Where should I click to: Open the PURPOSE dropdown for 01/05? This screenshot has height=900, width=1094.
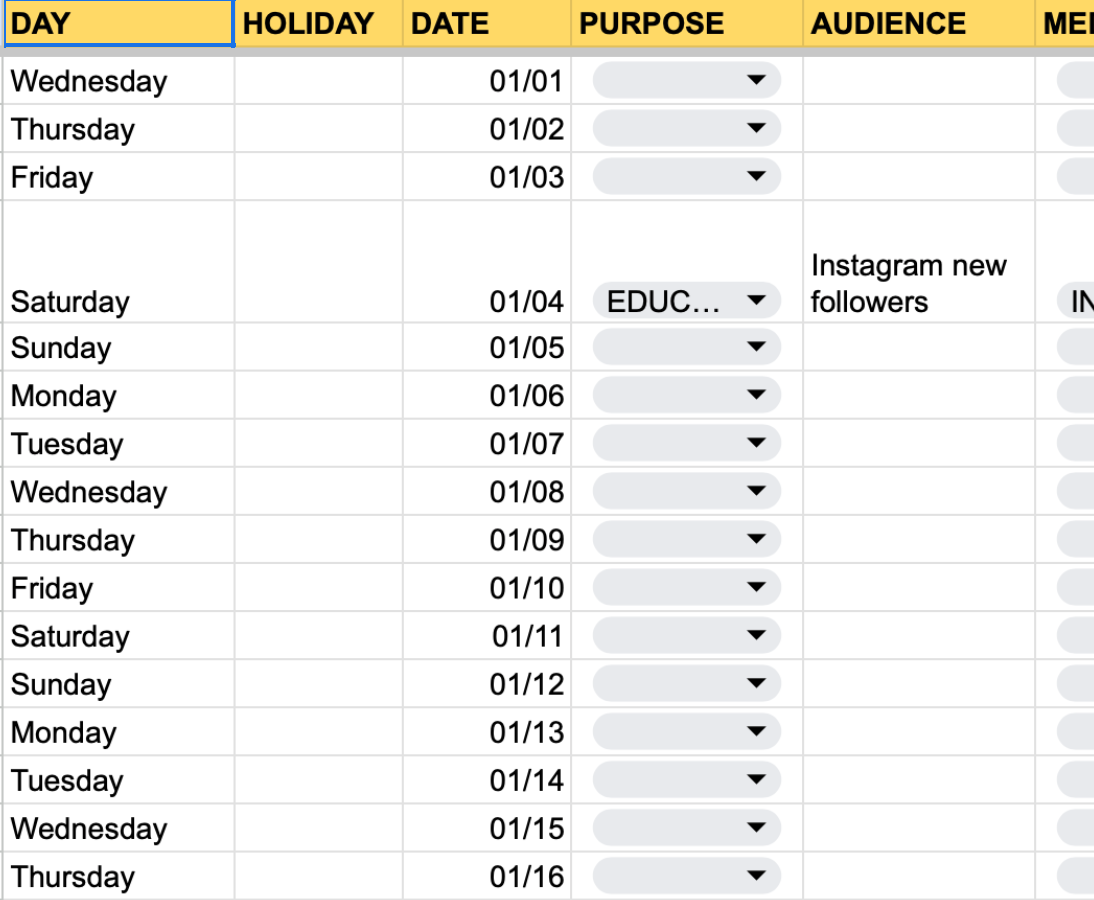point(687,347)
